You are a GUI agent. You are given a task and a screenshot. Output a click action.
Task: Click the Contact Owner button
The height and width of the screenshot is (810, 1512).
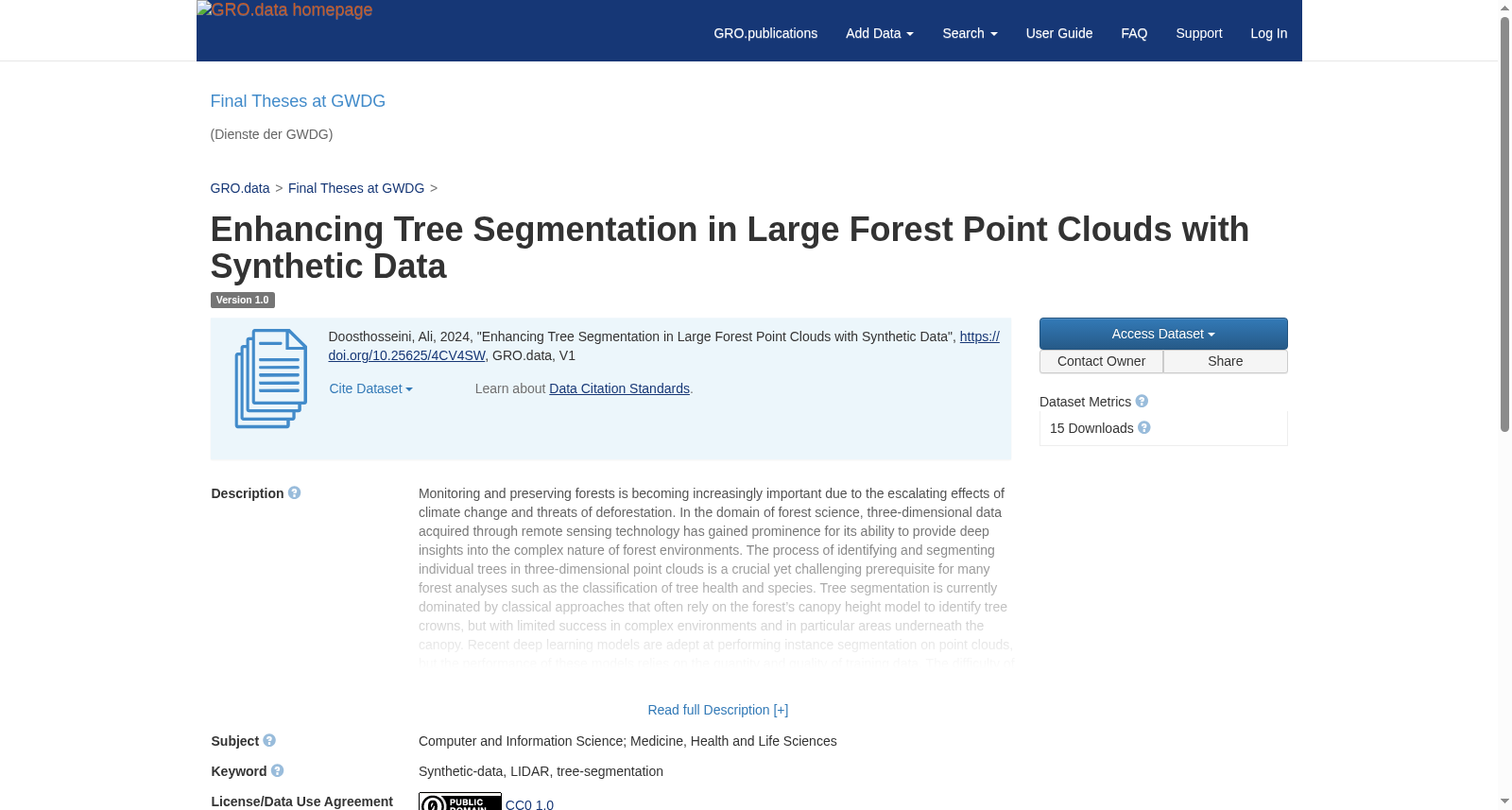point(1102,361)
